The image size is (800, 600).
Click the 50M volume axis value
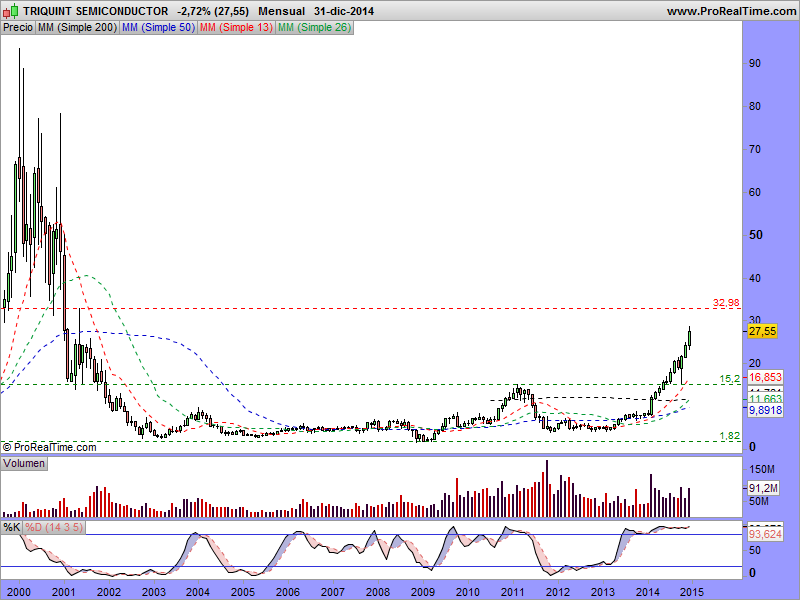[759, 502]
